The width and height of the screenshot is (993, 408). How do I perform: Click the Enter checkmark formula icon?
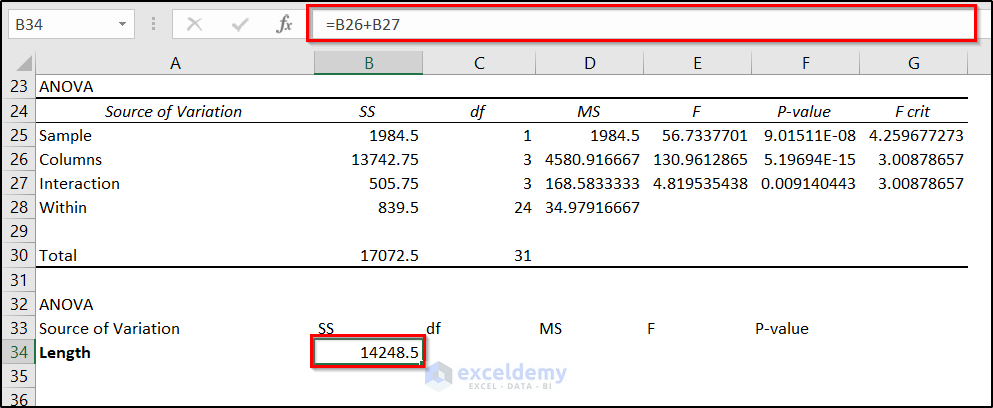(x=240, y=25)
